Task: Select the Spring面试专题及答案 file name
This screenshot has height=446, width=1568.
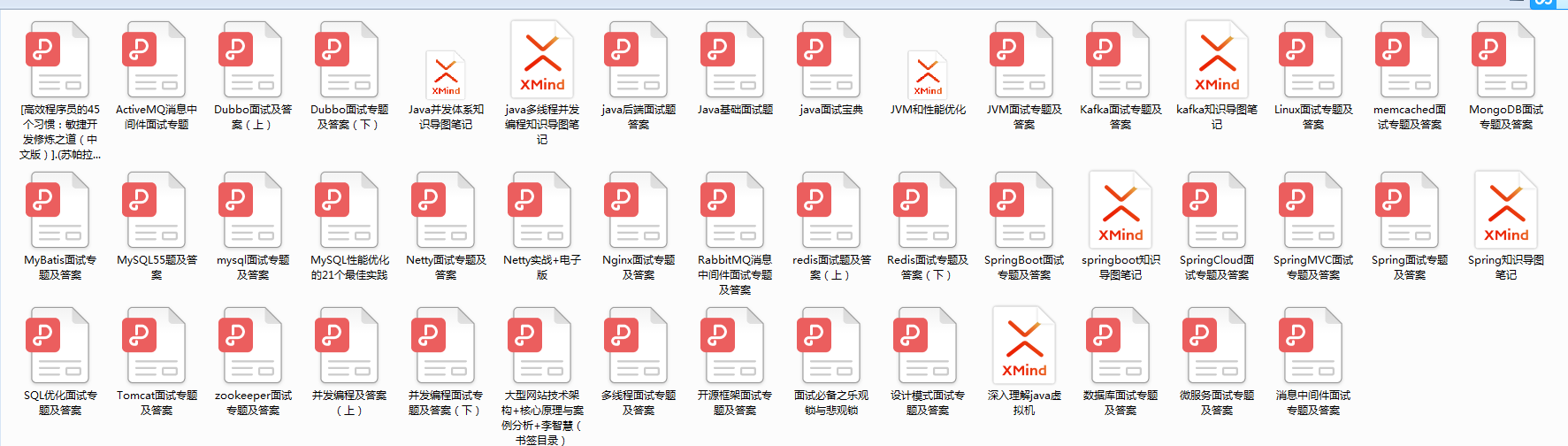Action: click(x=1410, y=267)
